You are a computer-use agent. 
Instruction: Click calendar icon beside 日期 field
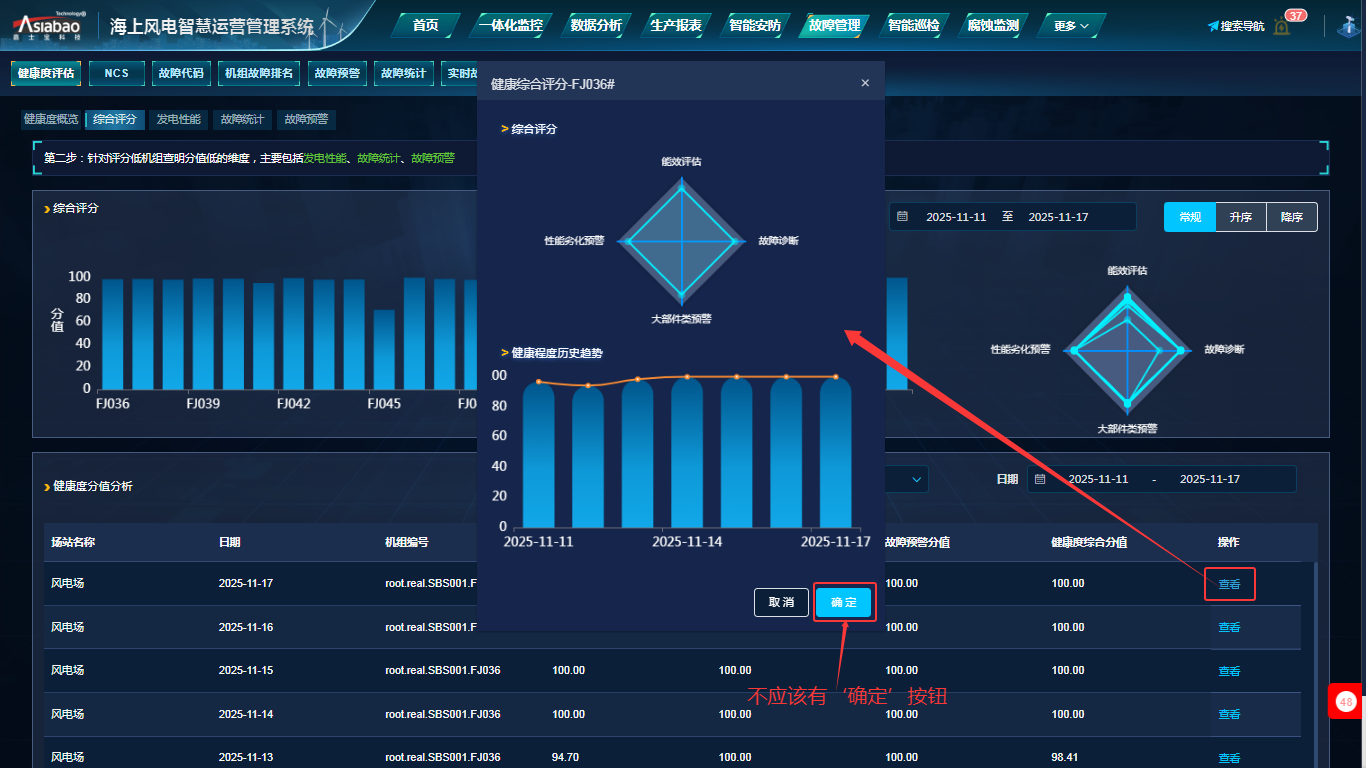pos(1040,479)
